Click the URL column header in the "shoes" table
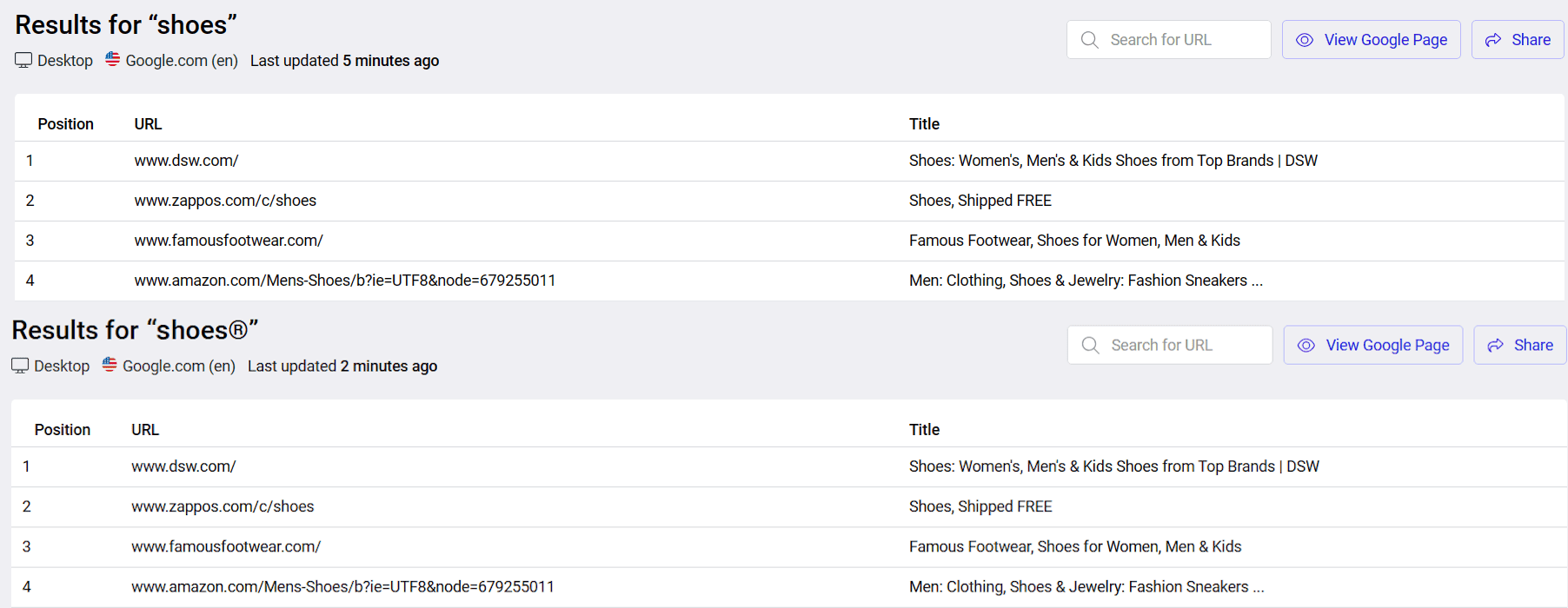Screen dimensions: 1568x608 point(148,124)
